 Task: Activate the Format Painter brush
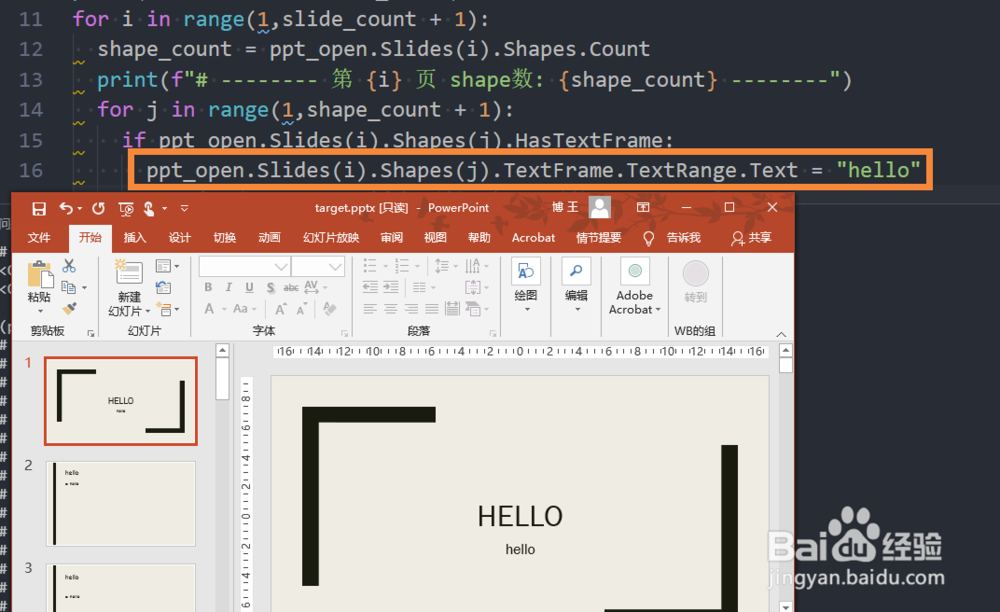click(x=69, y=309)
